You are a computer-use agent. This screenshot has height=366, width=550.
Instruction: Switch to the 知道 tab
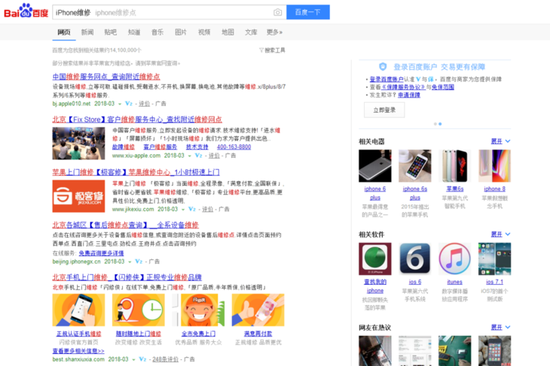point(134,32)
